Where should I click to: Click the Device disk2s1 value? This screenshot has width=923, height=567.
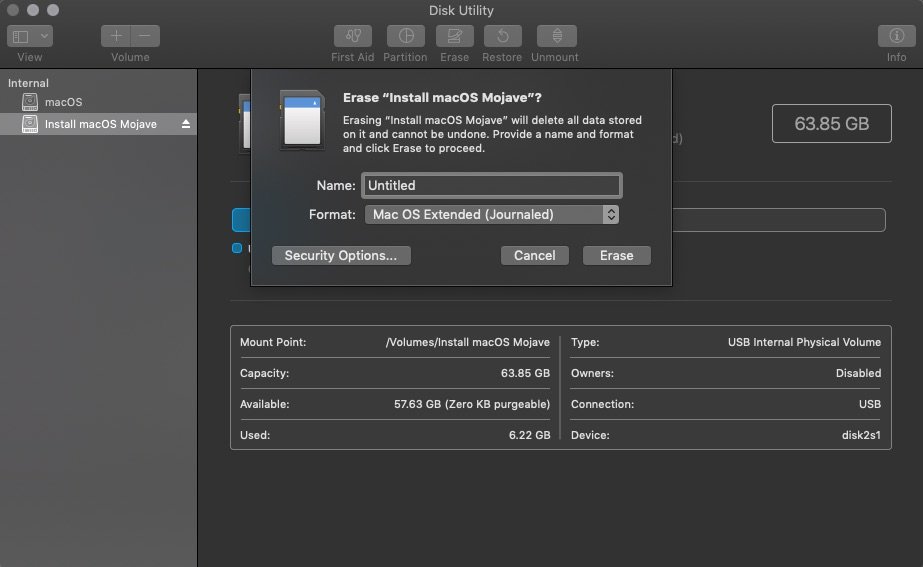[861, 435]
